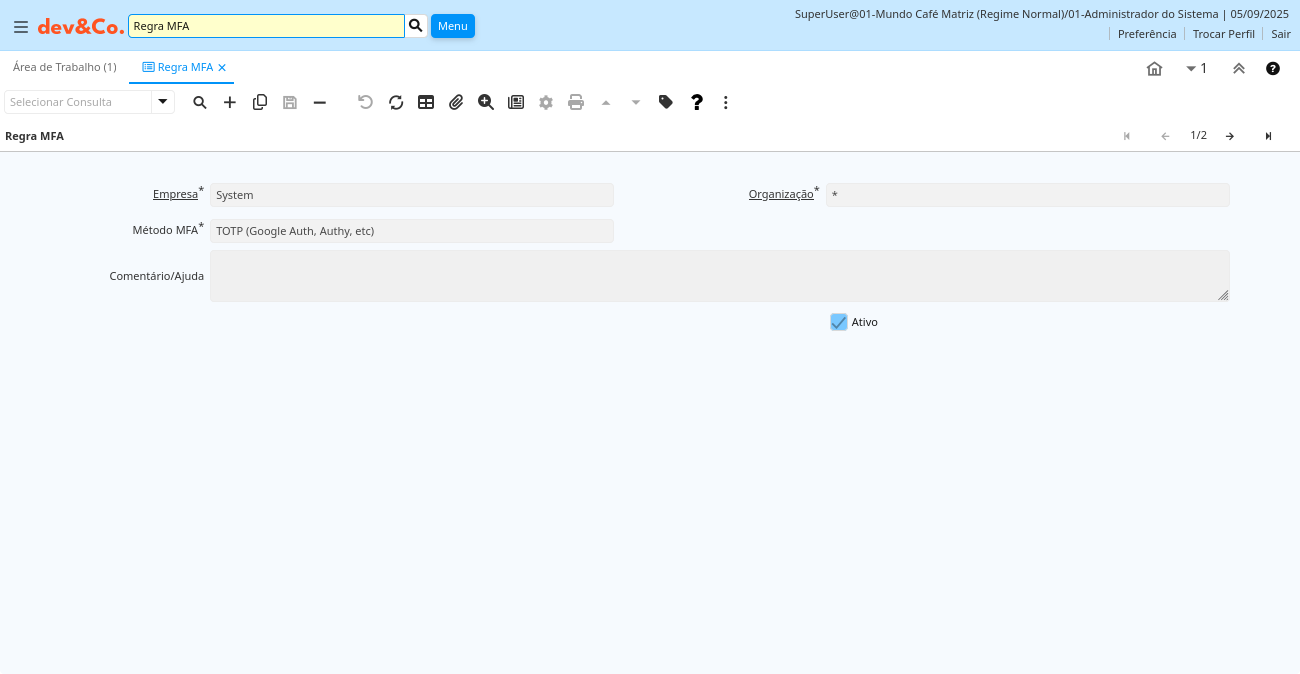Click into the Comentário/Ajuda text area

click(x=719, y=276)
